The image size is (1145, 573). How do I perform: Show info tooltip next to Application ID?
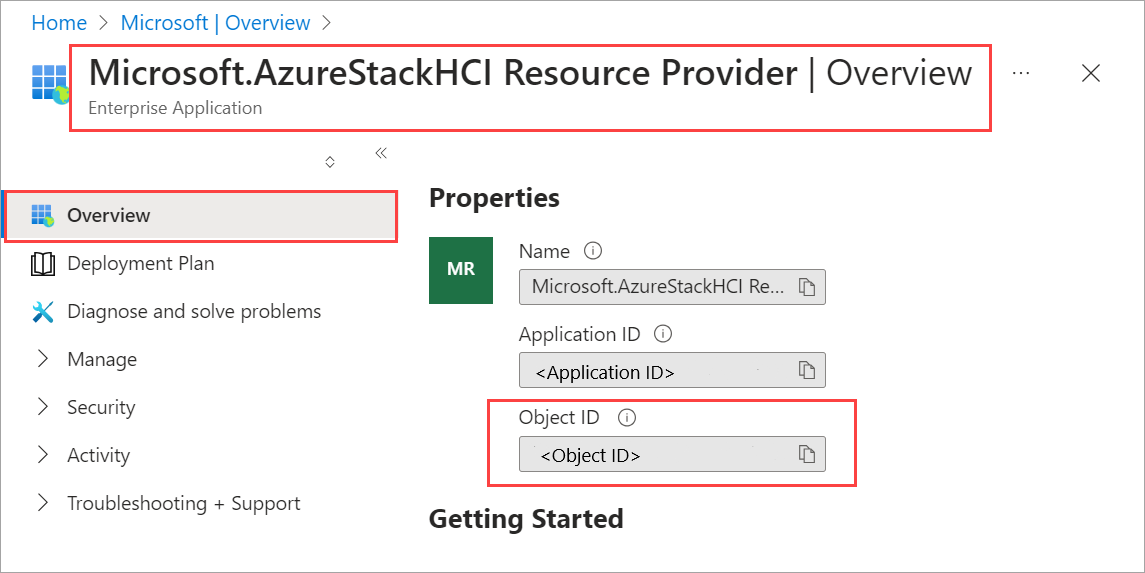pos(663,334)
